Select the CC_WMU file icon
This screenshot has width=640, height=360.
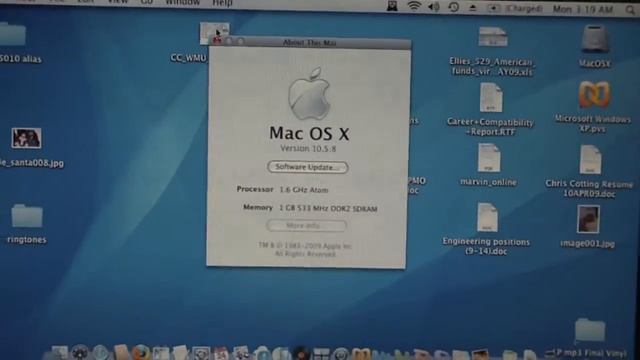[x=214, y=33]
